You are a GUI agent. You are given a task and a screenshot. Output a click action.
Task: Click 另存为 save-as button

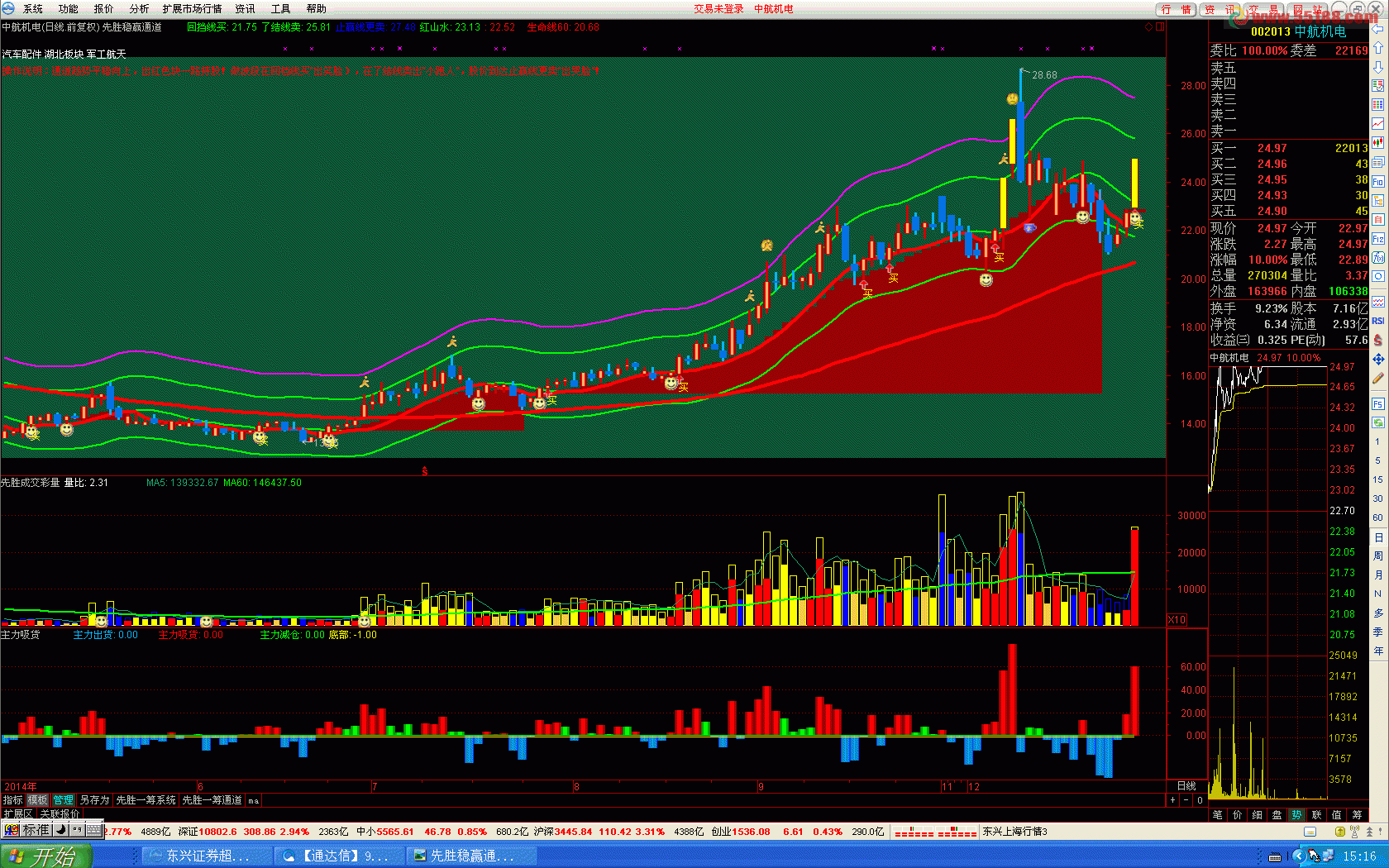coord(95,800)
